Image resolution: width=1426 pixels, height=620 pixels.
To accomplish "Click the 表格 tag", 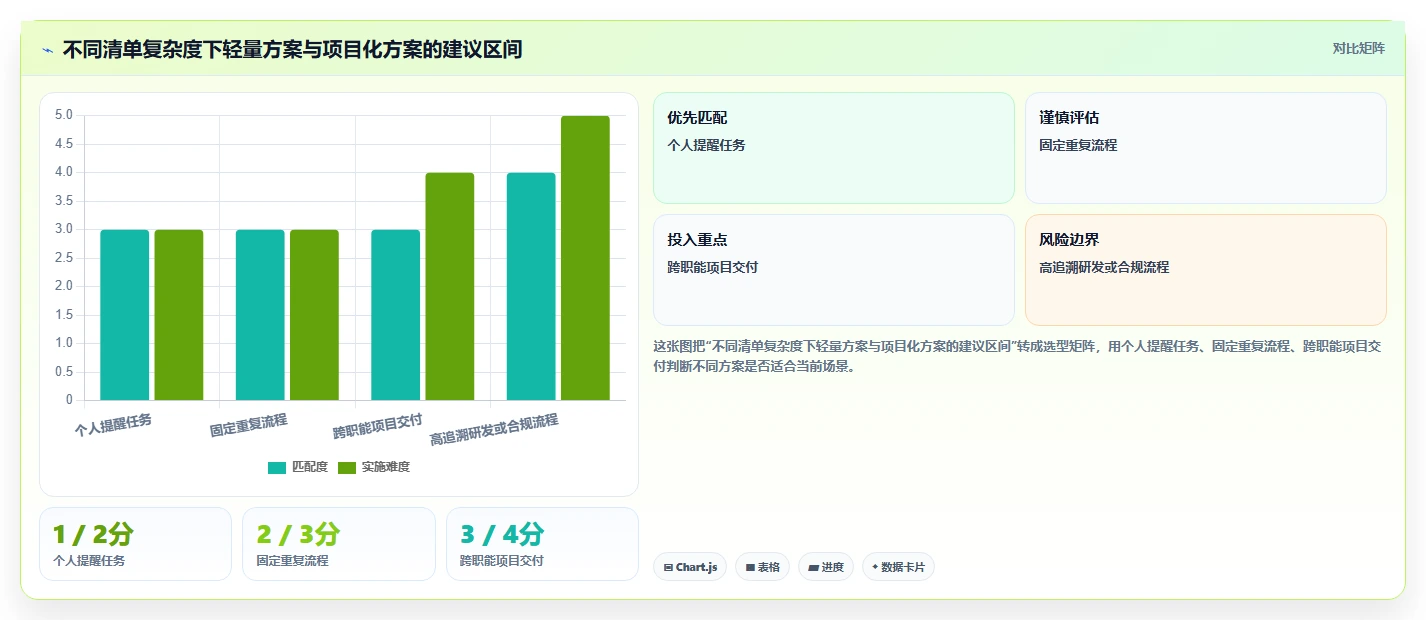I will [x=762, y=567].
